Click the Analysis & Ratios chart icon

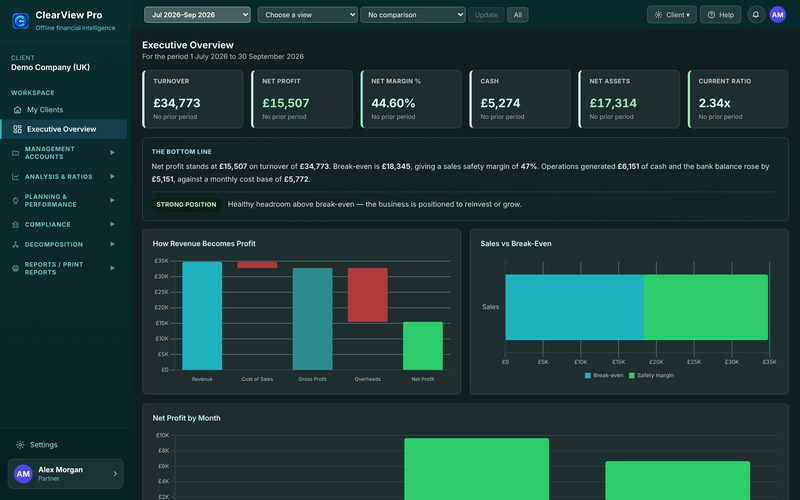pyautogui.click(x=15, y=177)
